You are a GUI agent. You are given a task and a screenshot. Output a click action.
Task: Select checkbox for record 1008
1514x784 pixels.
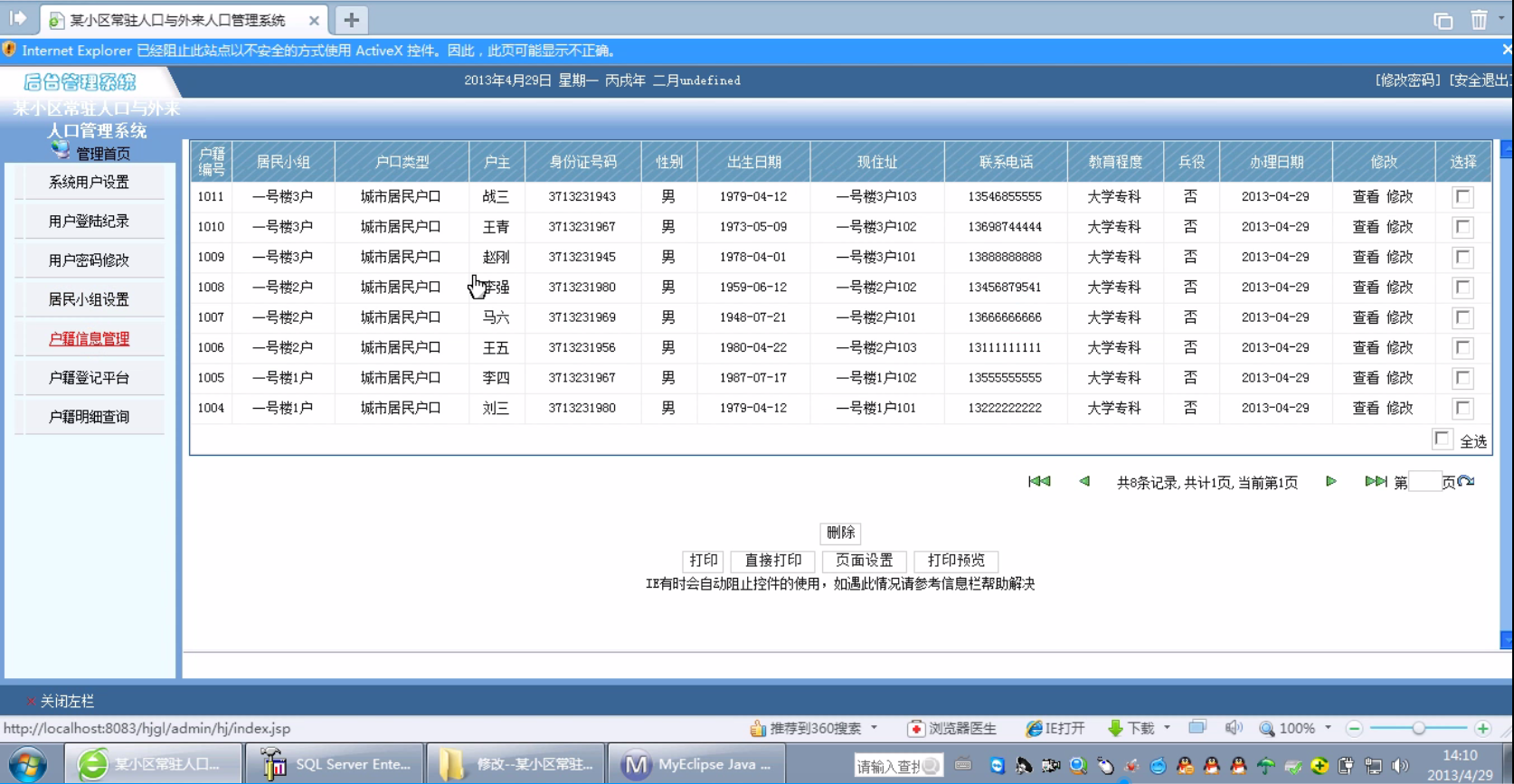click(x=1462, y=288)
